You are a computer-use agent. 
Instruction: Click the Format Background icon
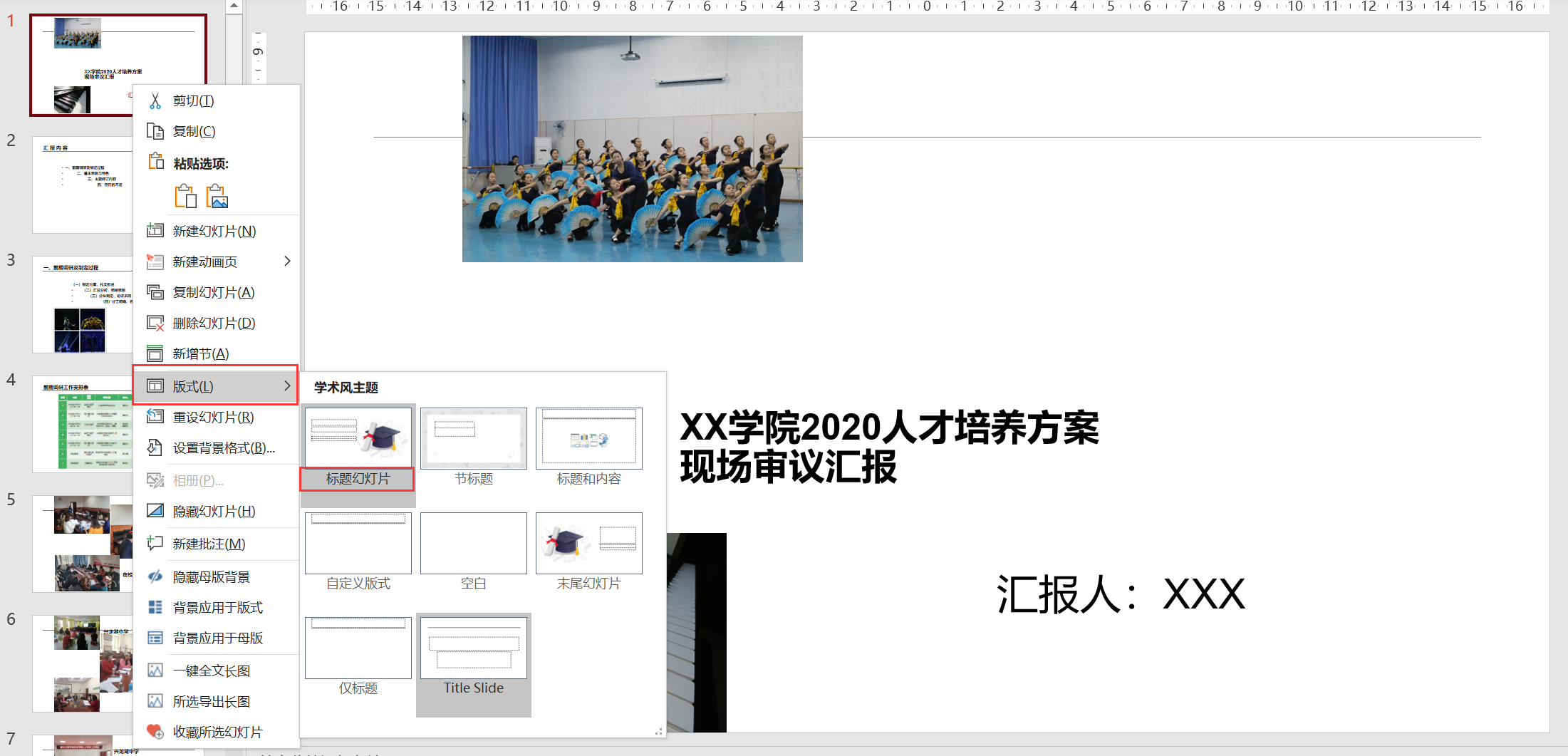[x=155, y=447]
